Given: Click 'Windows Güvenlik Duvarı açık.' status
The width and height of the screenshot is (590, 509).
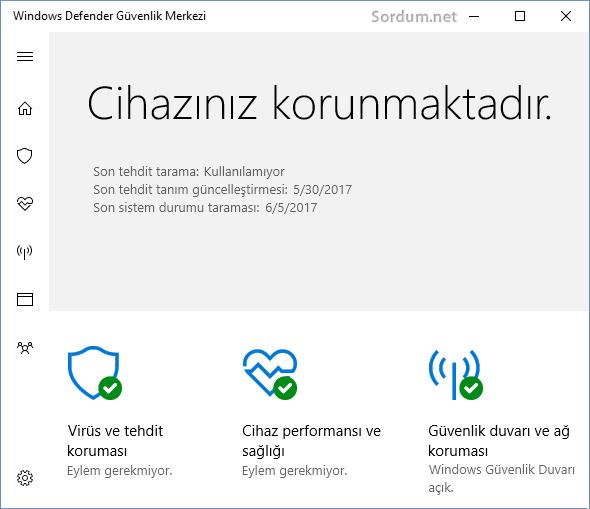Looking at the screenshot, I should (501, 479).
